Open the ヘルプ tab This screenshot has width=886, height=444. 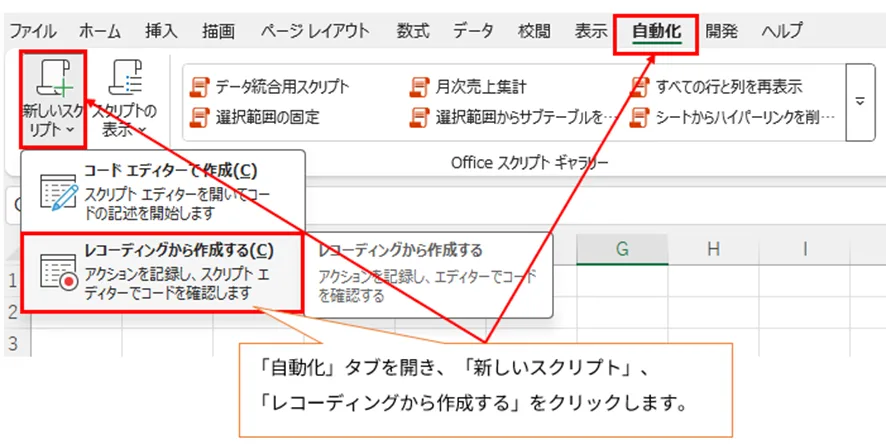point(781,31)
